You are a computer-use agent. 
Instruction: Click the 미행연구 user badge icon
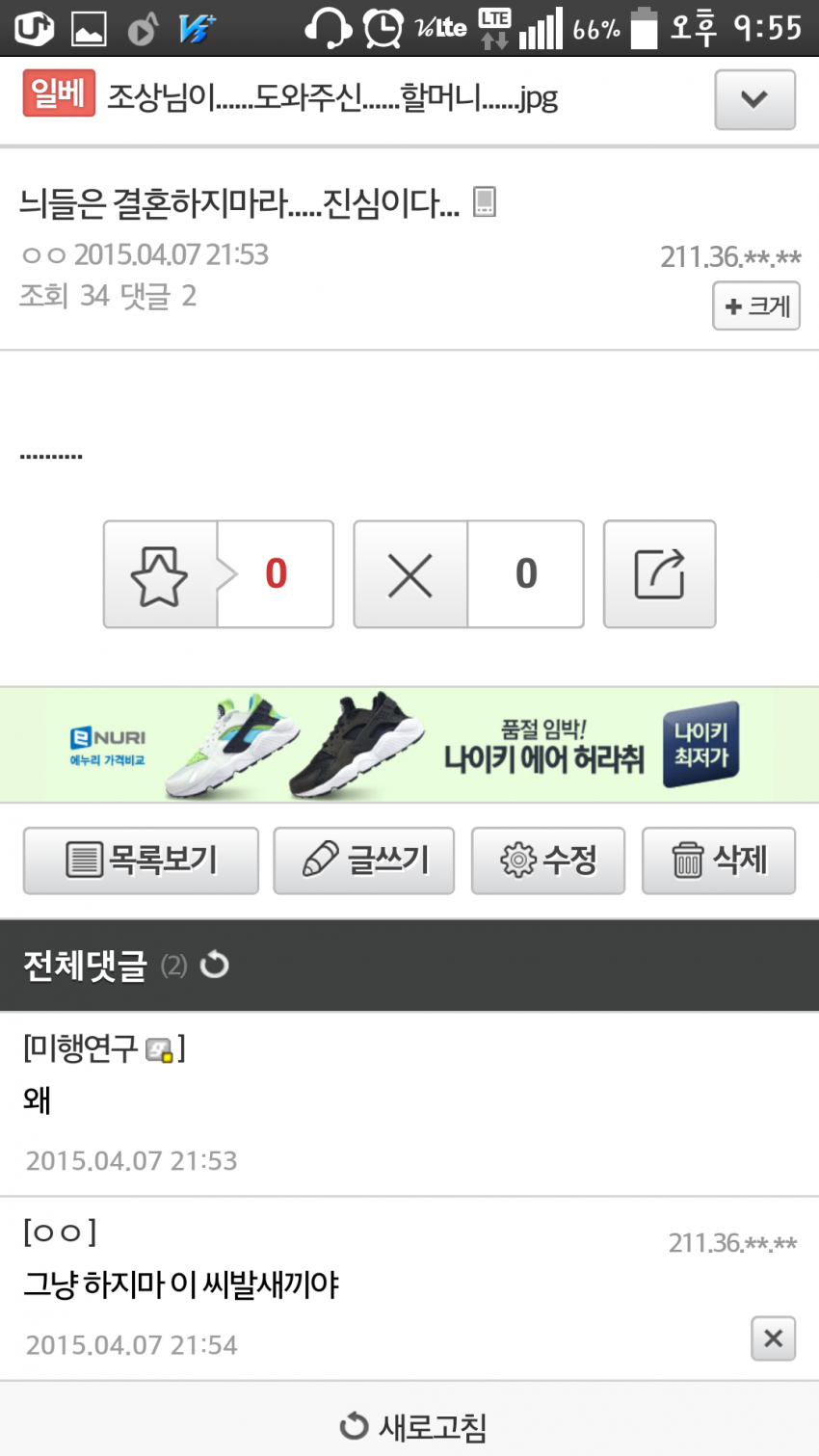point(159,1049)
